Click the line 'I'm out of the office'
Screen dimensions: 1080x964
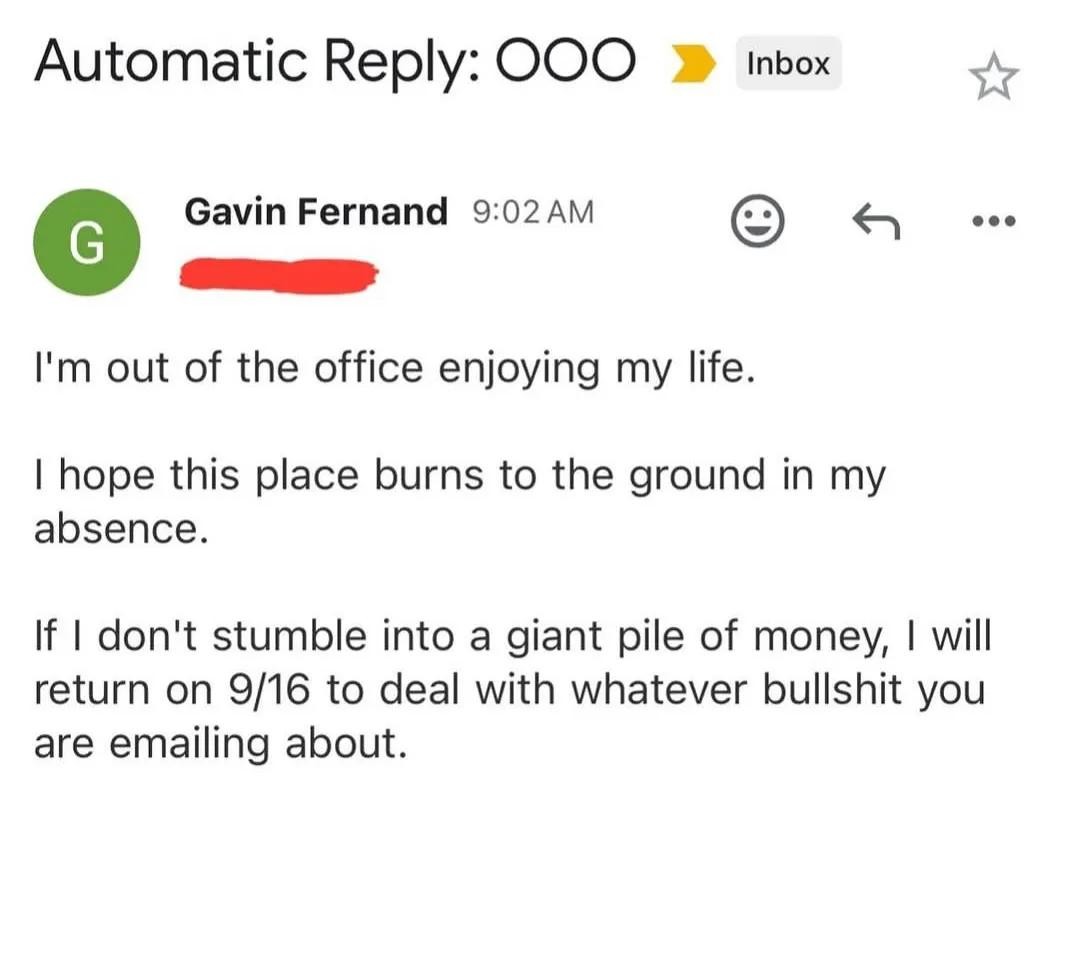pos(391,369)
